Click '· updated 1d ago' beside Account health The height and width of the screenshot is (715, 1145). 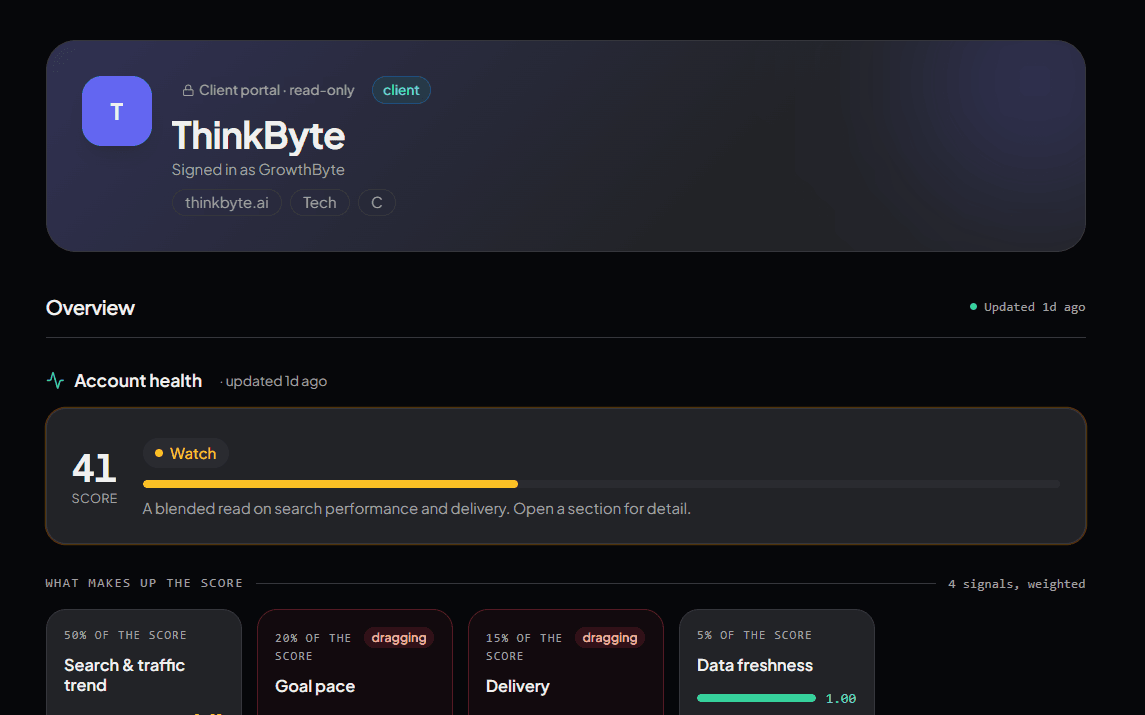point(273,381)
